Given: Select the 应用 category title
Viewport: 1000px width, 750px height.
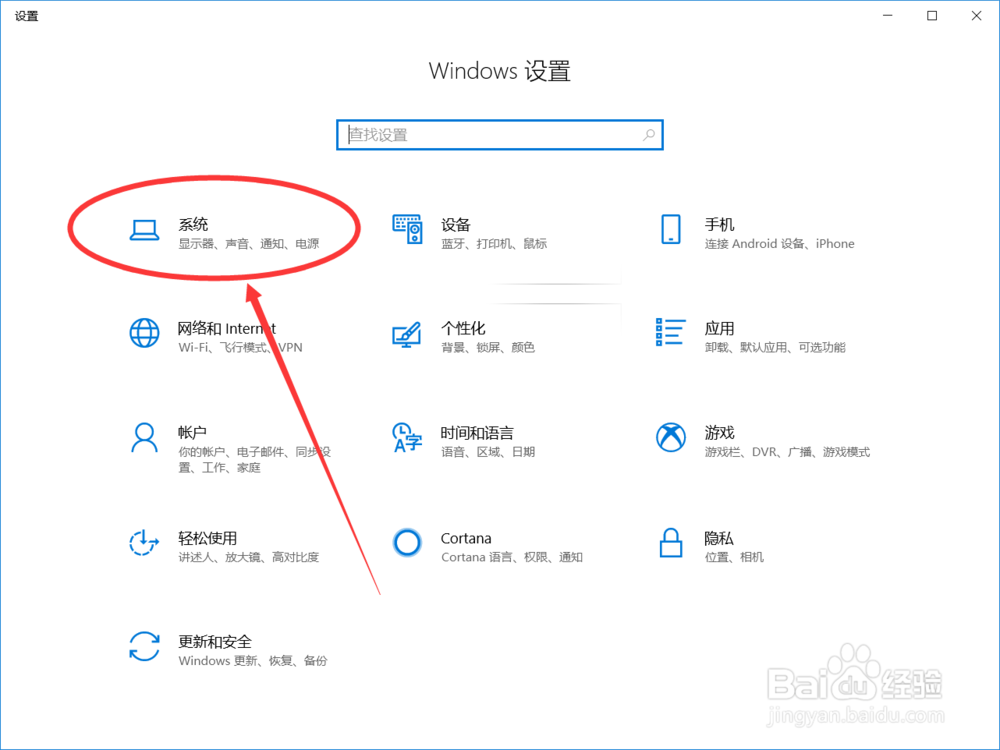Looking at the screenshot, I should tap(719, 328).
